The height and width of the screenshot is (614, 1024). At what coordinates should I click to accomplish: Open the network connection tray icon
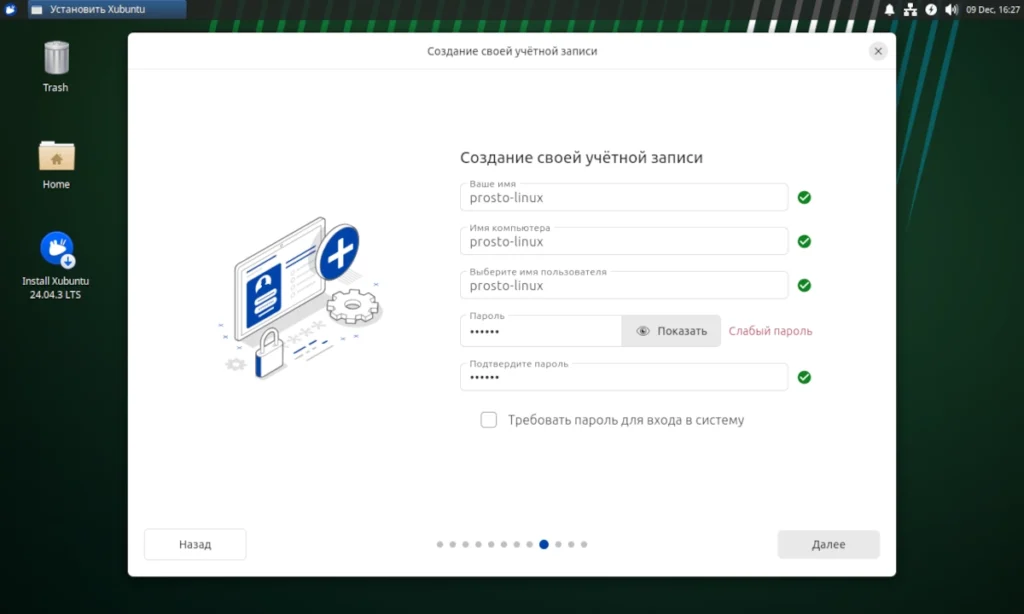(x=910, y=9)
